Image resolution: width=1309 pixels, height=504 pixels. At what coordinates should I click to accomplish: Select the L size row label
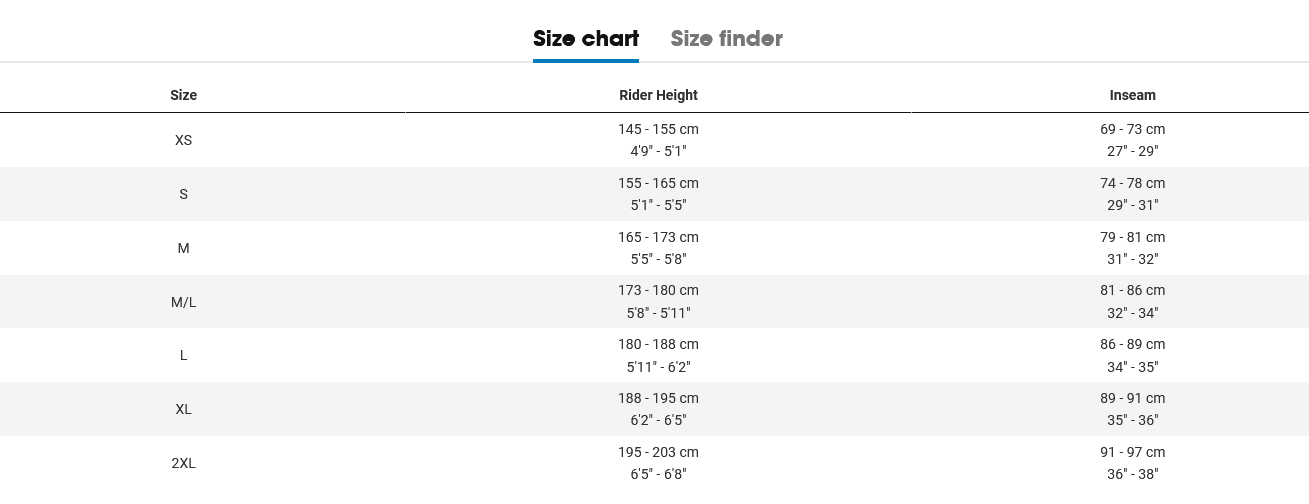(x=184, y=355)
